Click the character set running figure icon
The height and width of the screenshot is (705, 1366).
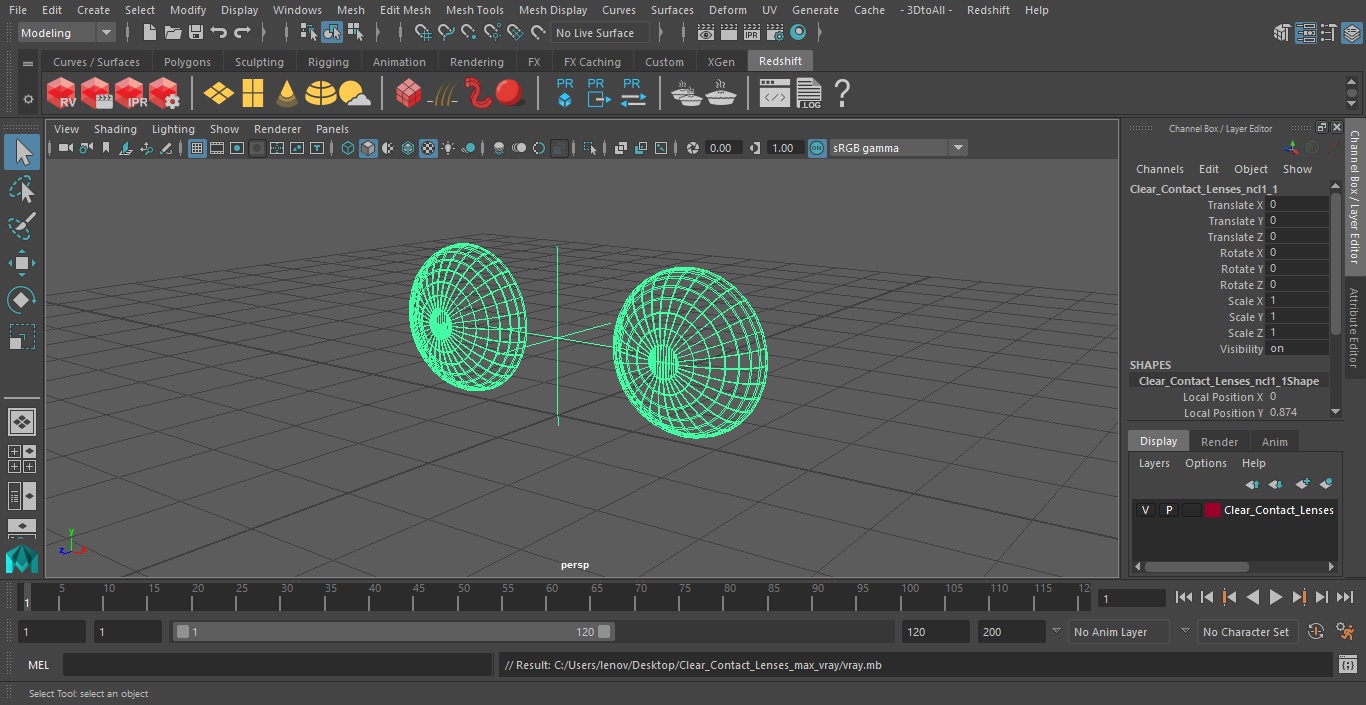[x=1345, y=632]
